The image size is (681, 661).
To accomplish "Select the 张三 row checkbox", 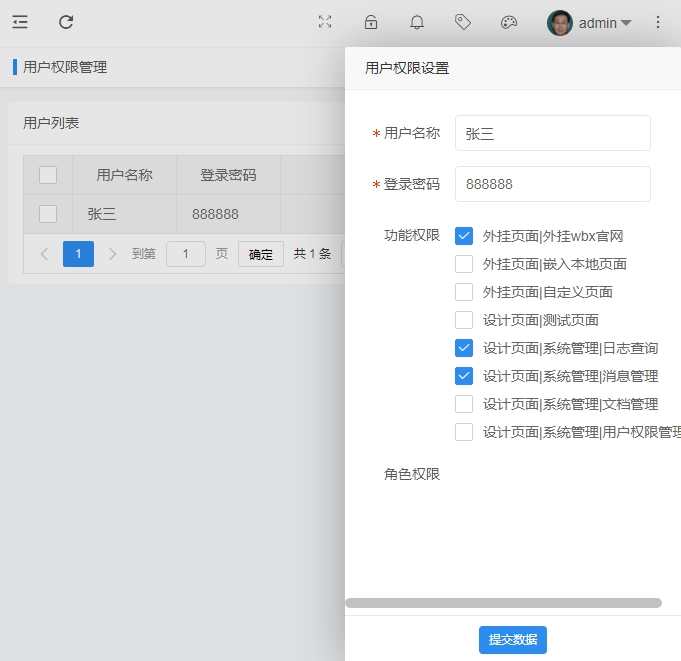I will [48, 214].
